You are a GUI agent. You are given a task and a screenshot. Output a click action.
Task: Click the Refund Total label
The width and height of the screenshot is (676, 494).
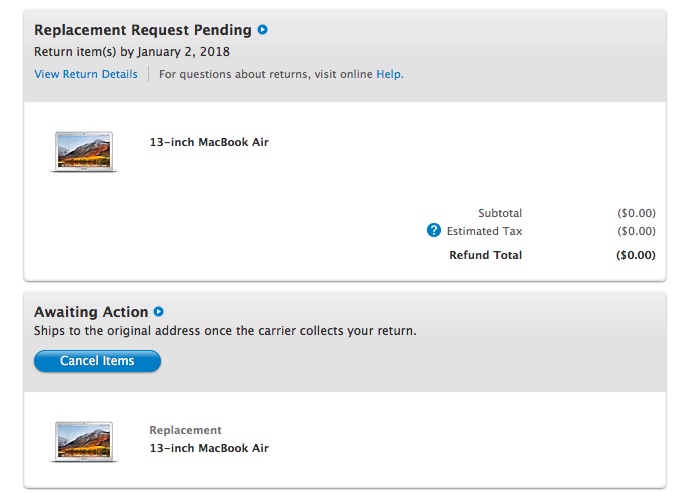[485, 255]
